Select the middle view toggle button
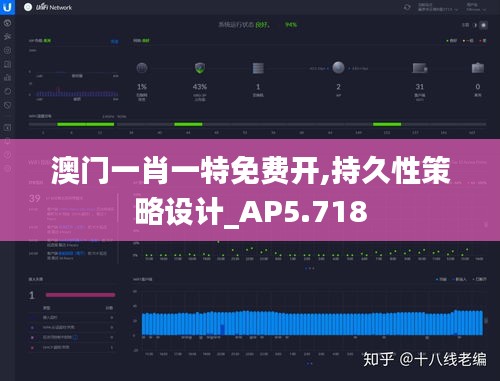 pos(475,25)
